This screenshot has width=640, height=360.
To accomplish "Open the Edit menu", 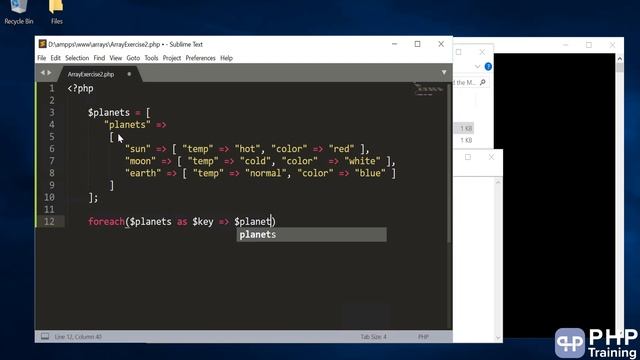I will point(56,58).
